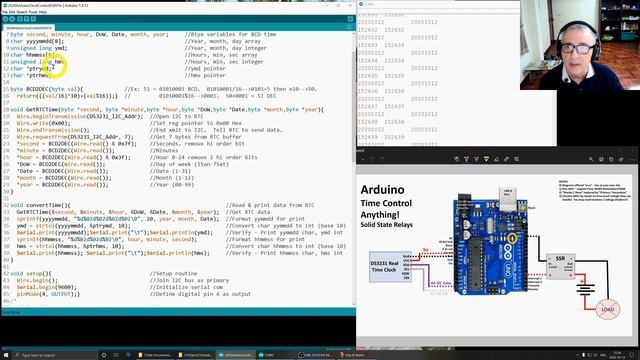
Task: Click Redo arrow in Snip & Sketch
Action: point(382,159)
